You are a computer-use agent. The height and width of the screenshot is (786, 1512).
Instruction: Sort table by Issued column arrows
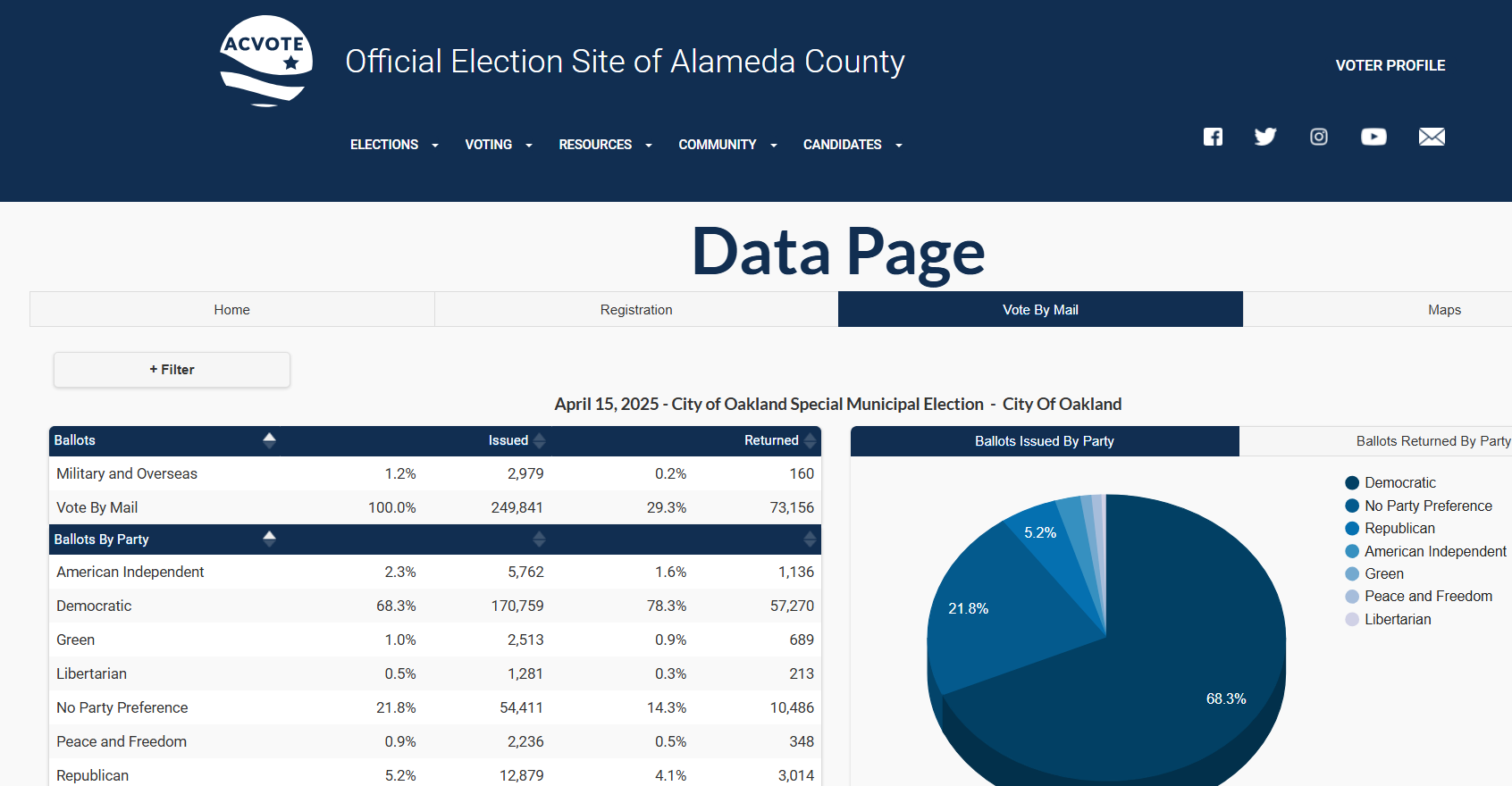[x=539, y=440]
